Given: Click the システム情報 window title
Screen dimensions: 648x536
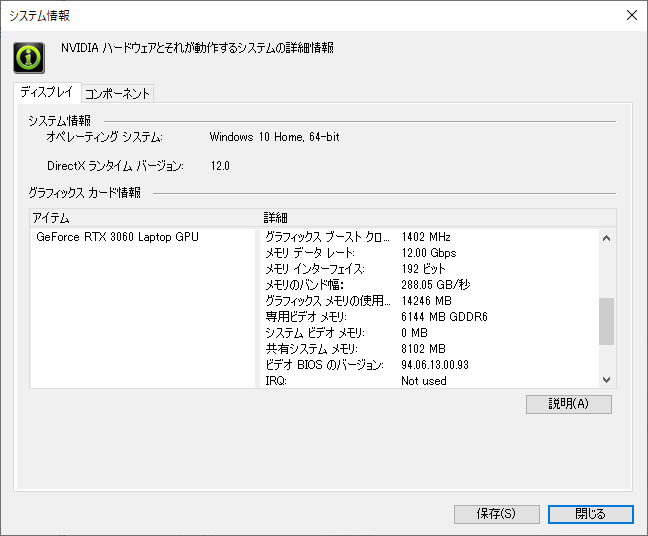Looking at the screenshot, I should coord(40,16).
